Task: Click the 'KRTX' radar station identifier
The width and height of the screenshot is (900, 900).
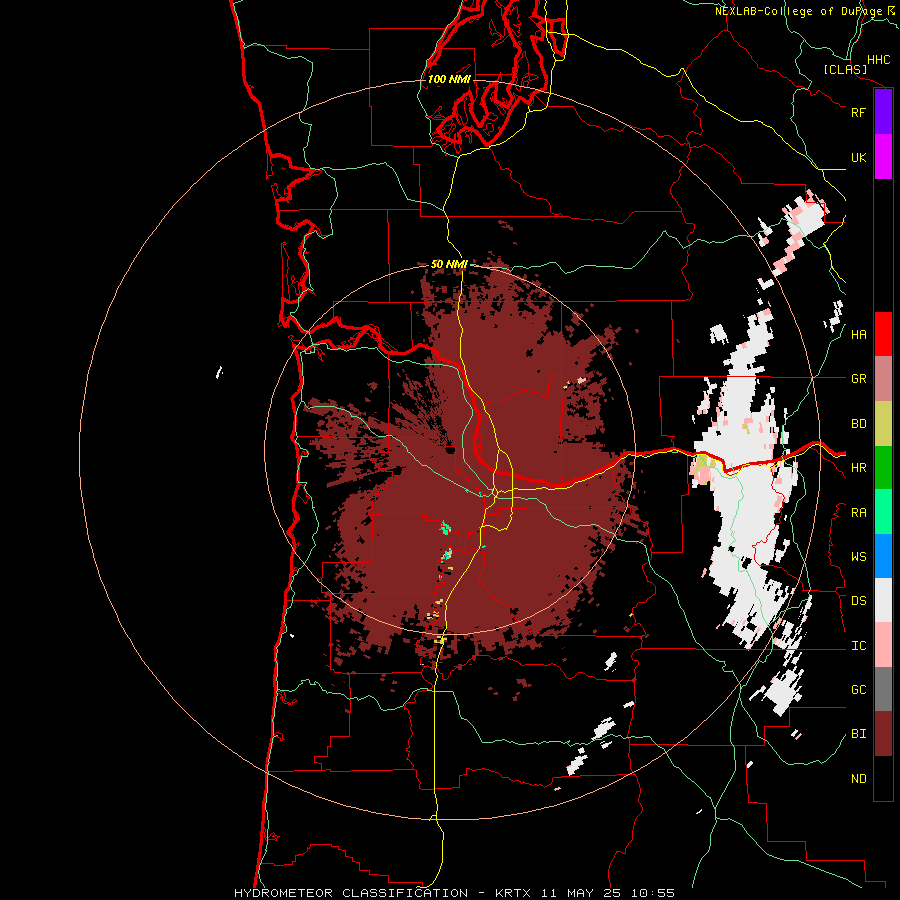Action: pos(513,893)
